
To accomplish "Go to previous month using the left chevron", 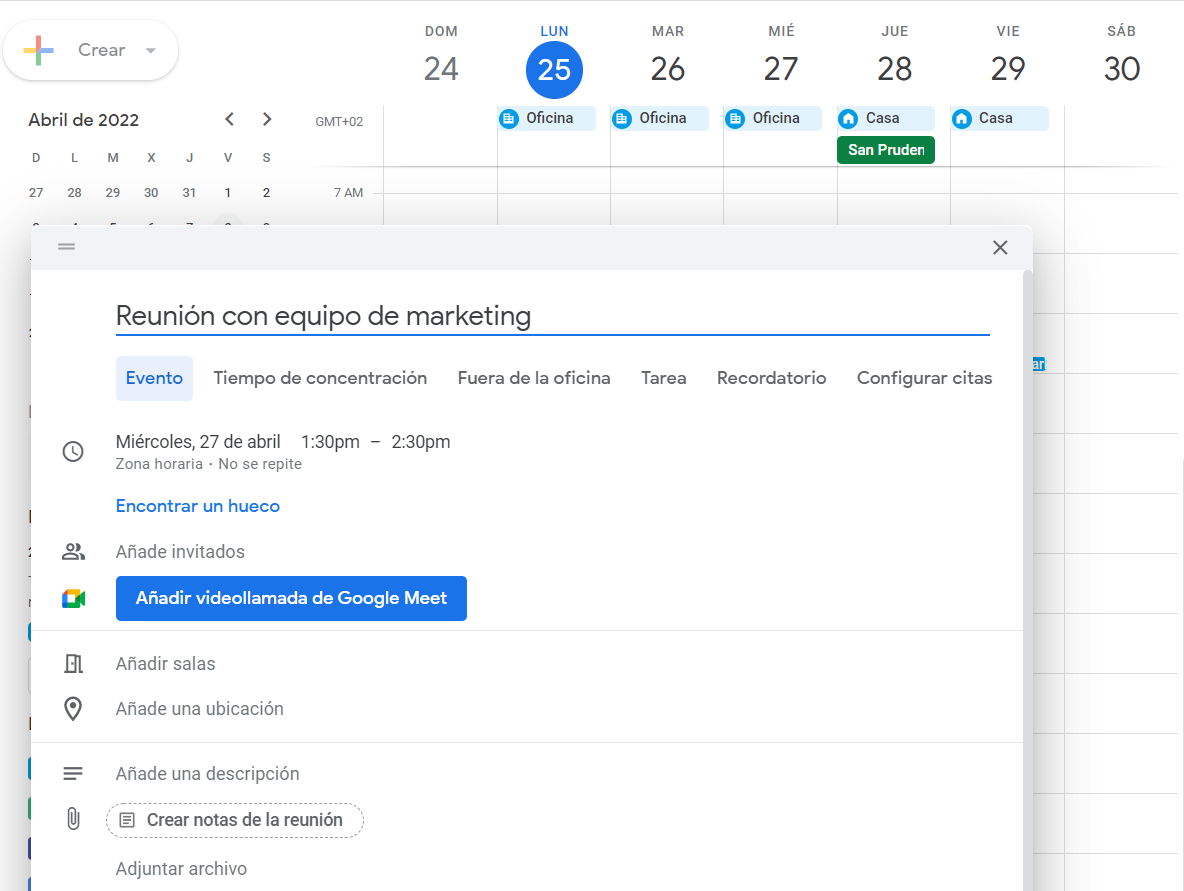I will (x=229, y=119).
